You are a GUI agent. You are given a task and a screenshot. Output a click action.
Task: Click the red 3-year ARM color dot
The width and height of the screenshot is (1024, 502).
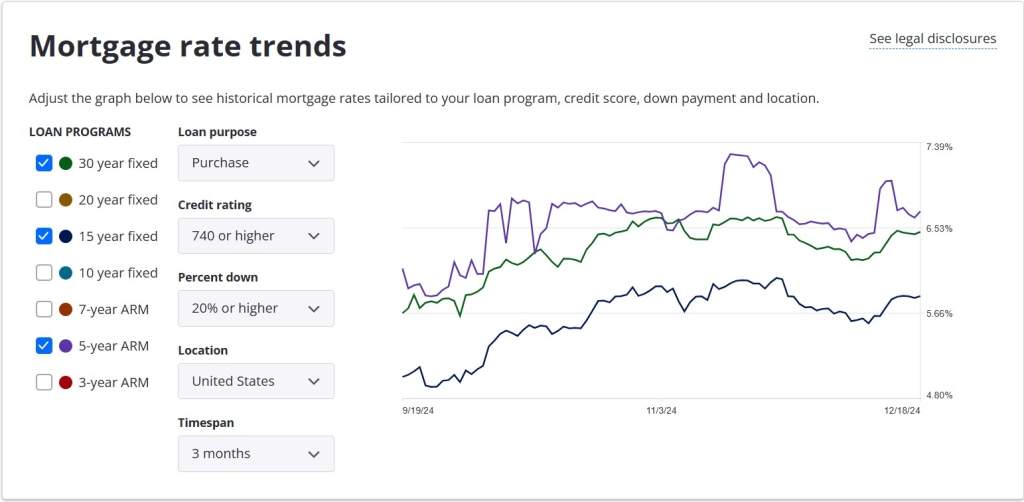(x=66, y=382)
